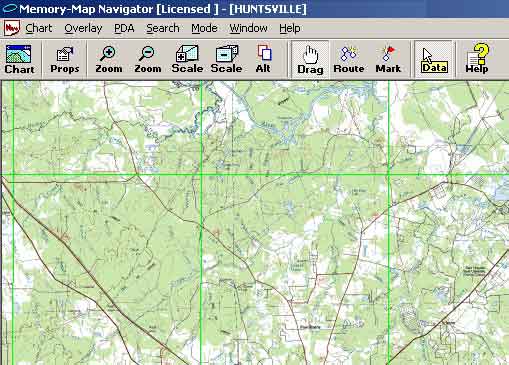
Task: Open the Overlay menu
Action: click(x=83, y=28)
